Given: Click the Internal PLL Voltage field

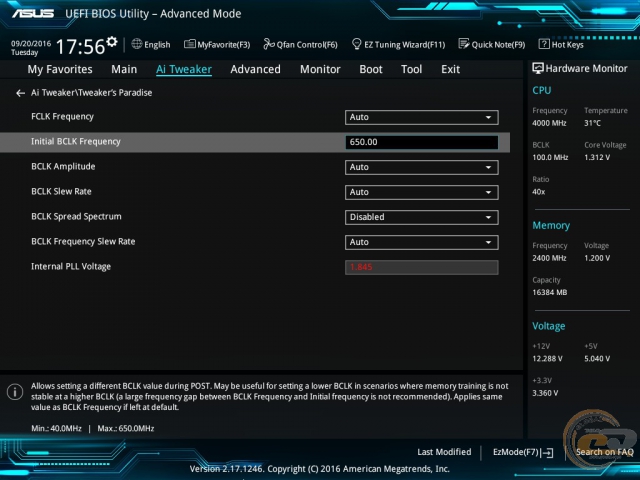Looking at the screenshot, I should (421, 267).
